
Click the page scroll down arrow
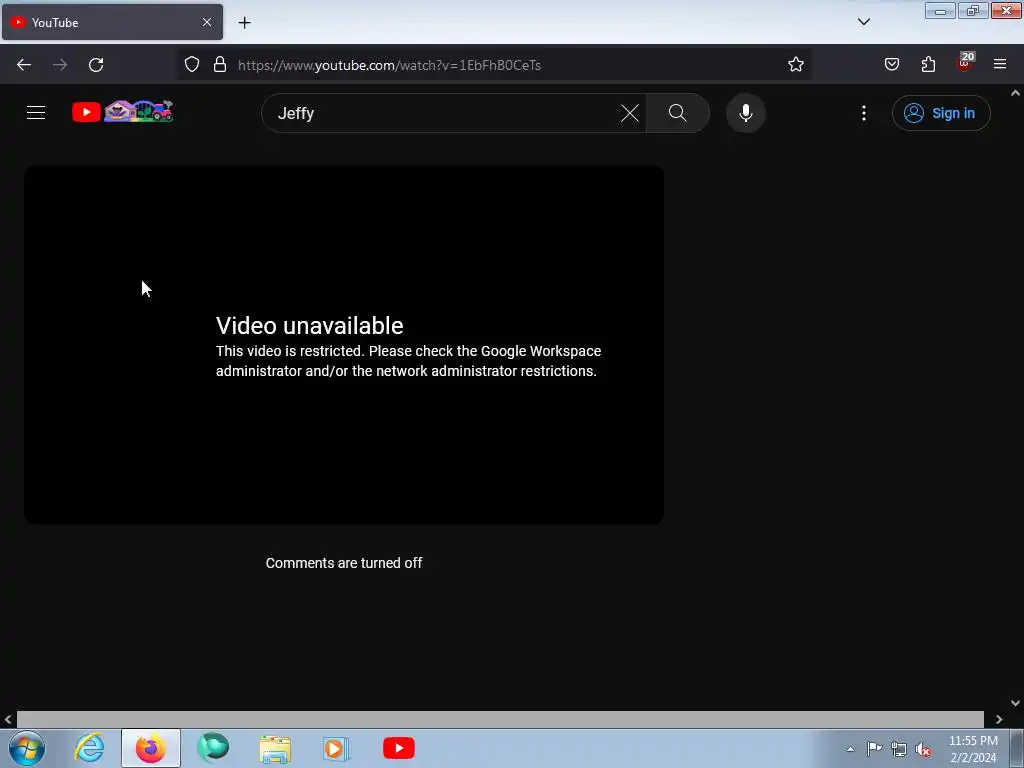[x=1016, y=703]
